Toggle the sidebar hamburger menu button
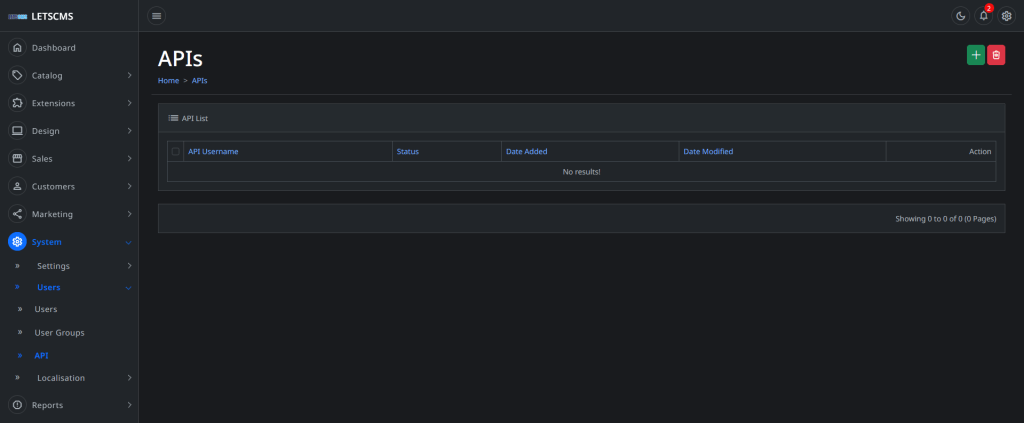1024x423 pixels. [156, 16]
